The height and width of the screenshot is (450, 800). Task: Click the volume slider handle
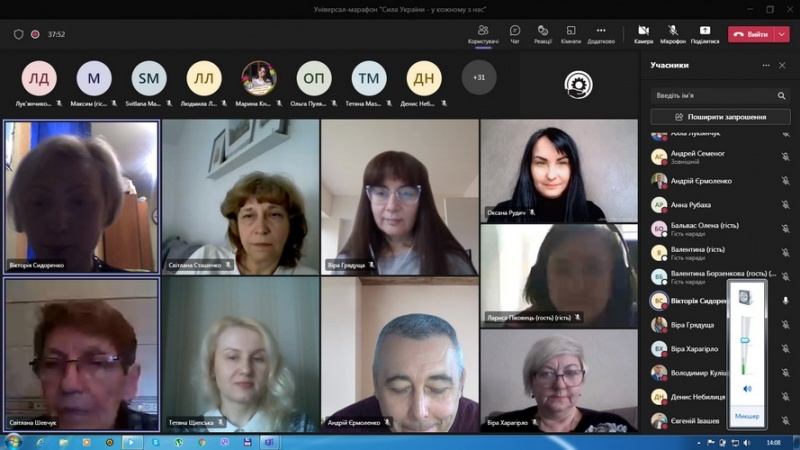[x=746, y=340]
